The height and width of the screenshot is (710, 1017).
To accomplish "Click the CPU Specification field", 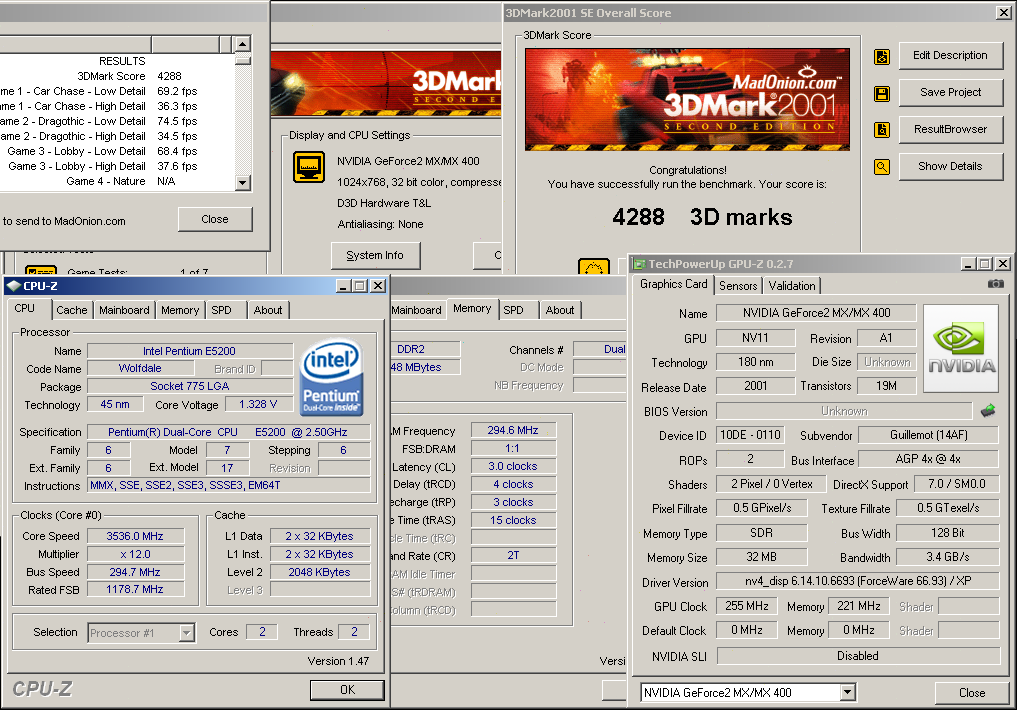I will coord(228,432).
